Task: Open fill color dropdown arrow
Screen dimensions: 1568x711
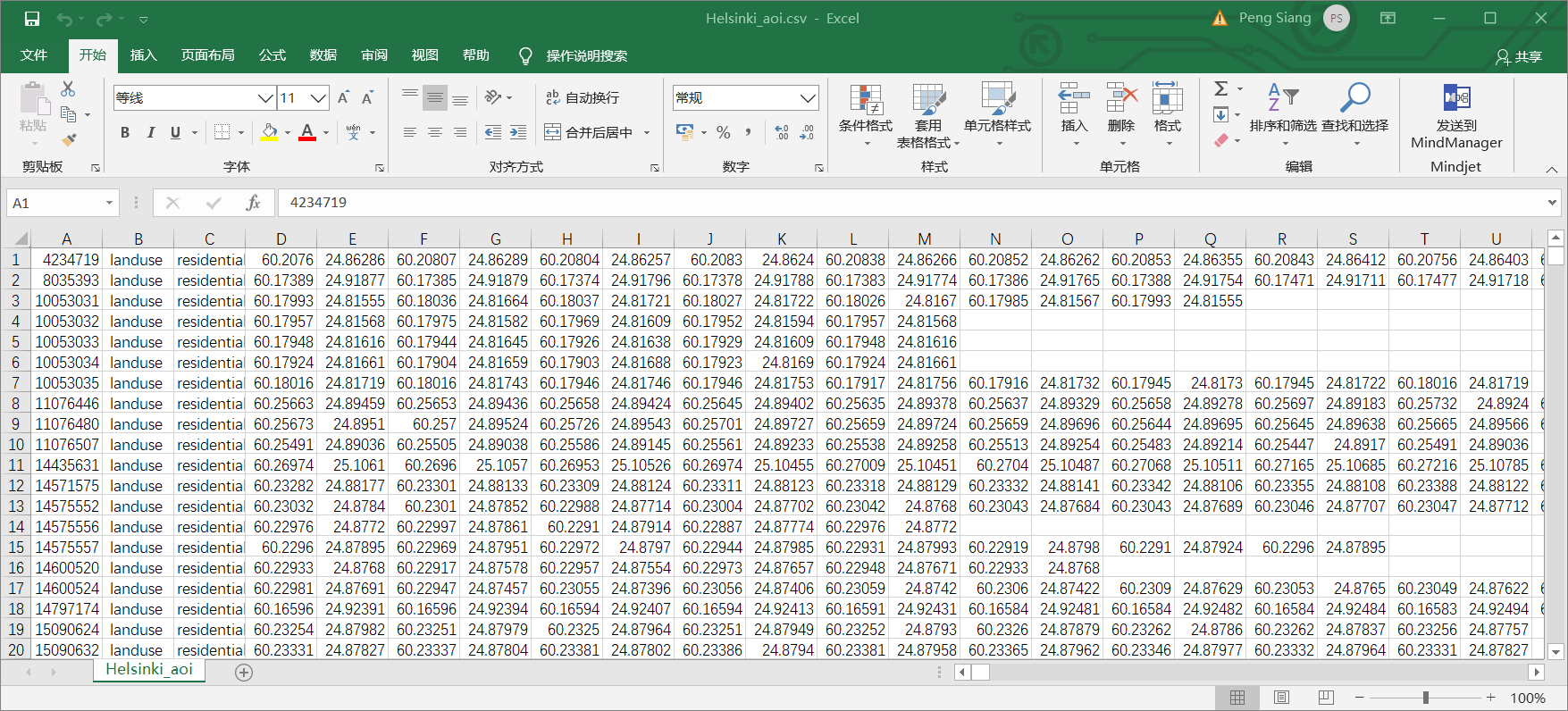Action: click(288, 132)
